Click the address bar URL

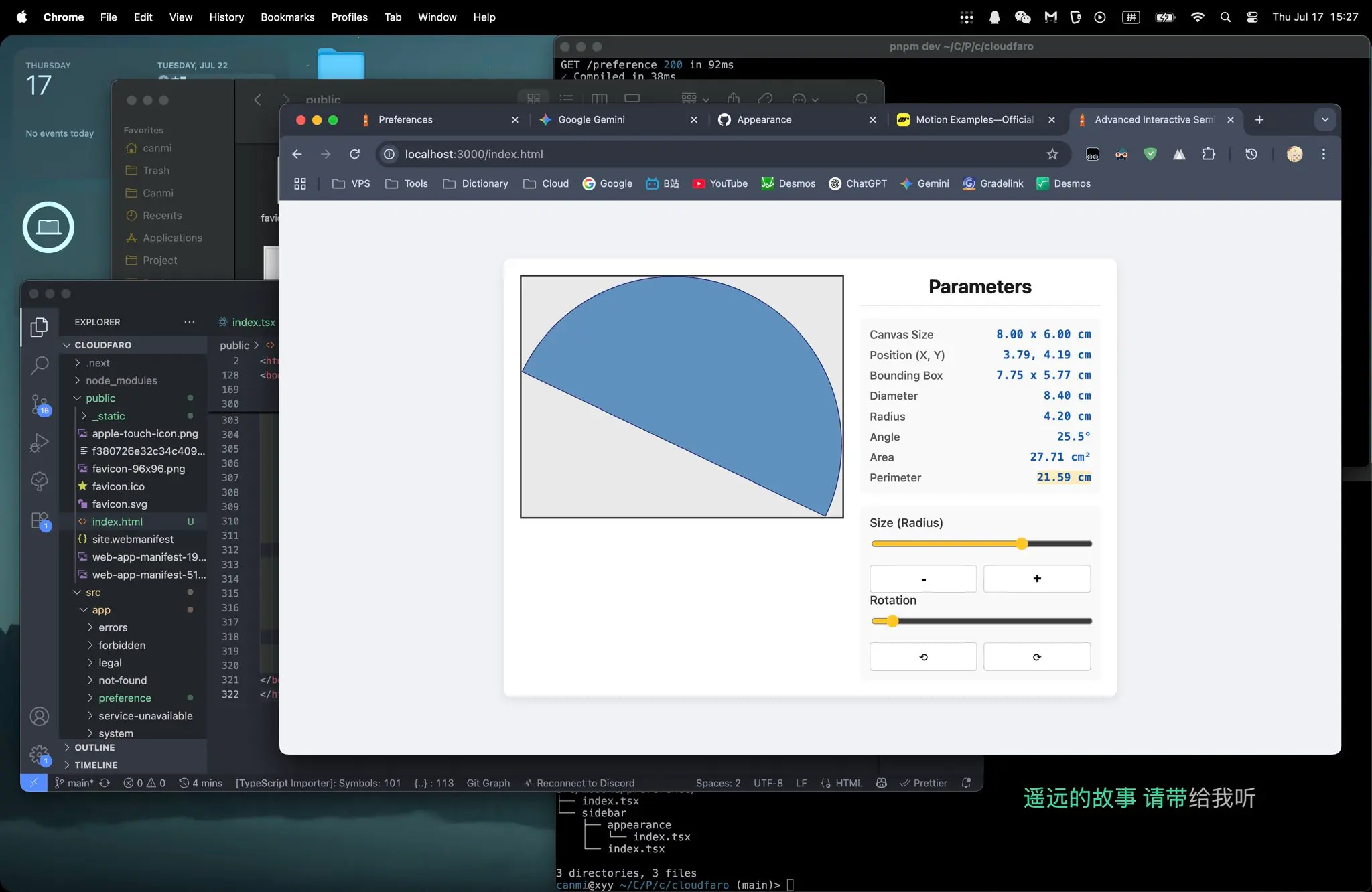pyautogui.click(x=474, y=154)
